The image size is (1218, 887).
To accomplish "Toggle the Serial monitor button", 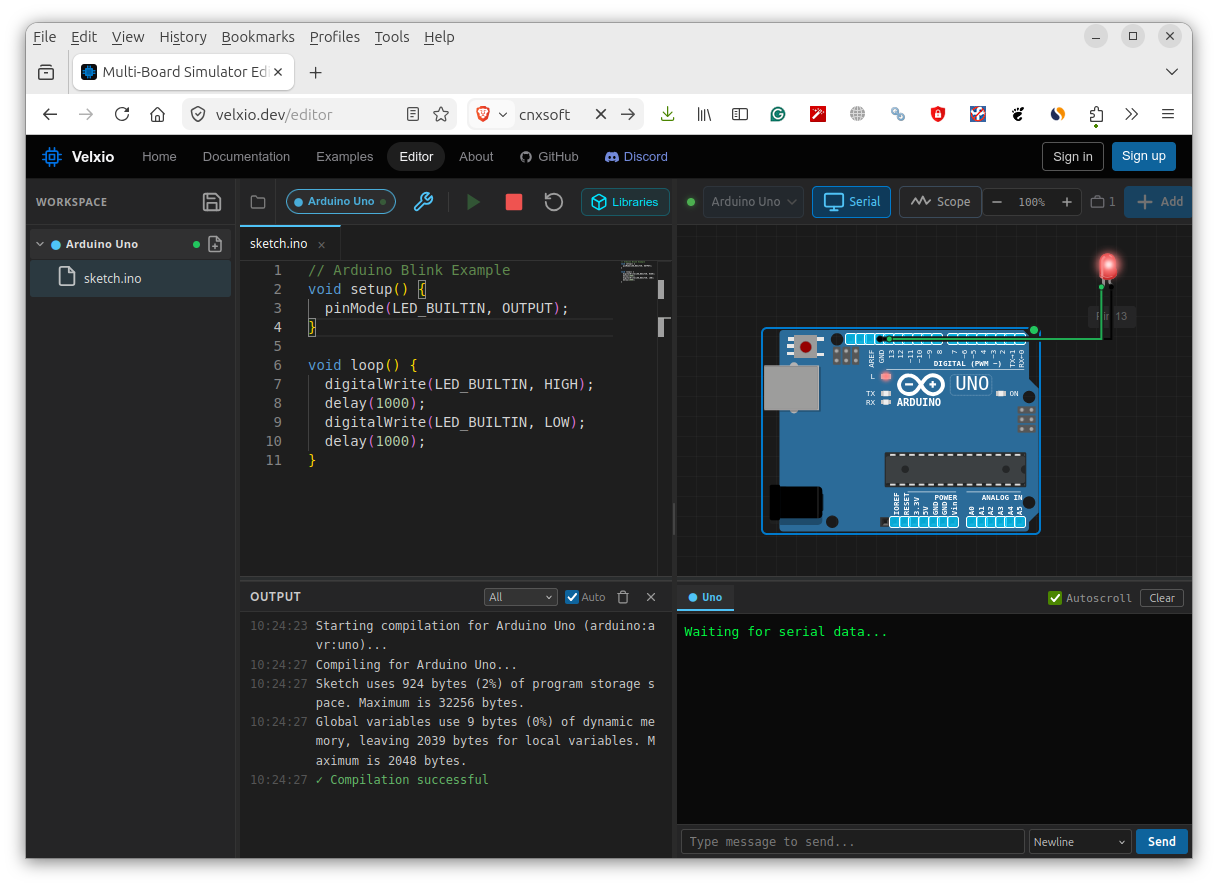I will tap(852, 202).
